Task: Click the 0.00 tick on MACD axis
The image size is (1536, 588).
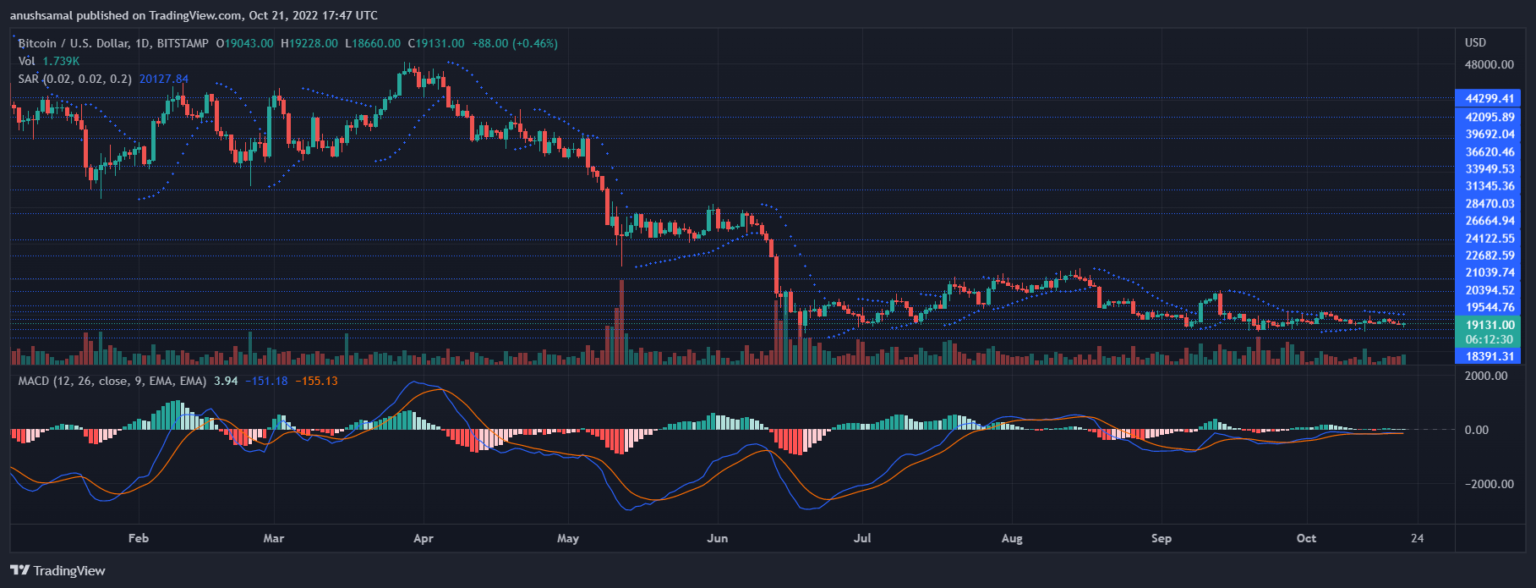Action: (x=1478, y=430)
